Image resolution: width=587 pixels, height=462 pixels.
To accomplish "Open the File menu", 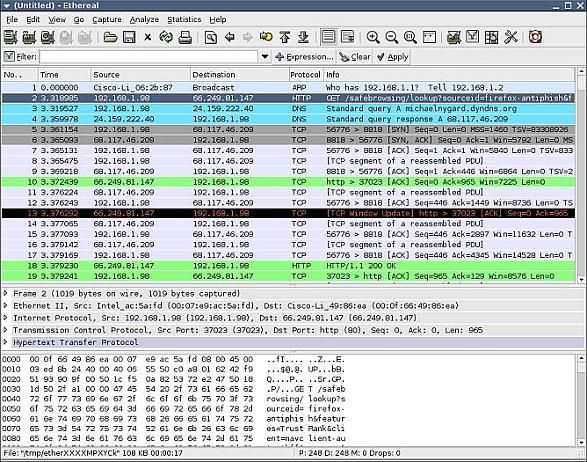I will coord(12,19).
